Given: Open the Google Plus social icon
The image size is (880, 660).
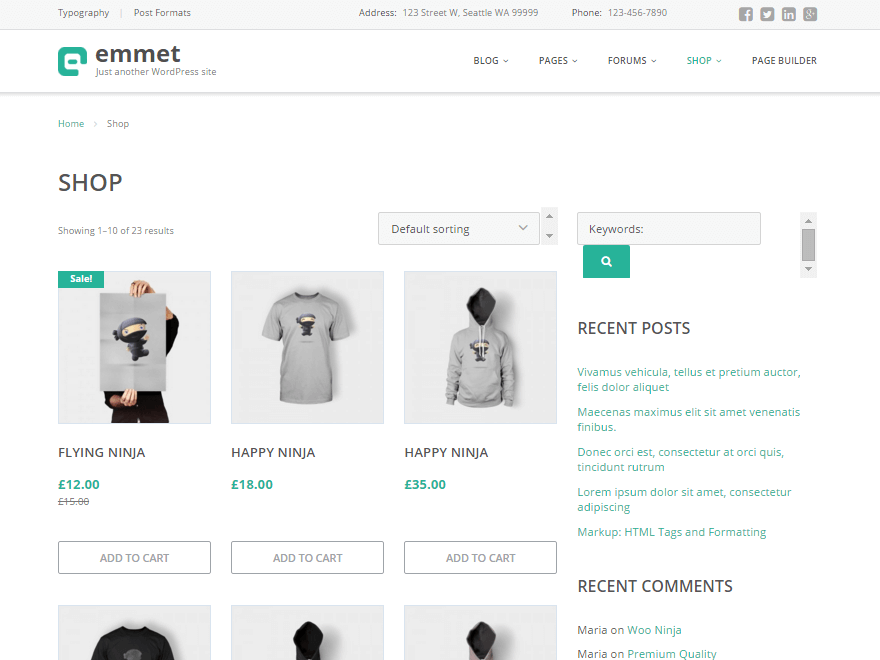Looking at the screenshot, I should tap(810, 14).
